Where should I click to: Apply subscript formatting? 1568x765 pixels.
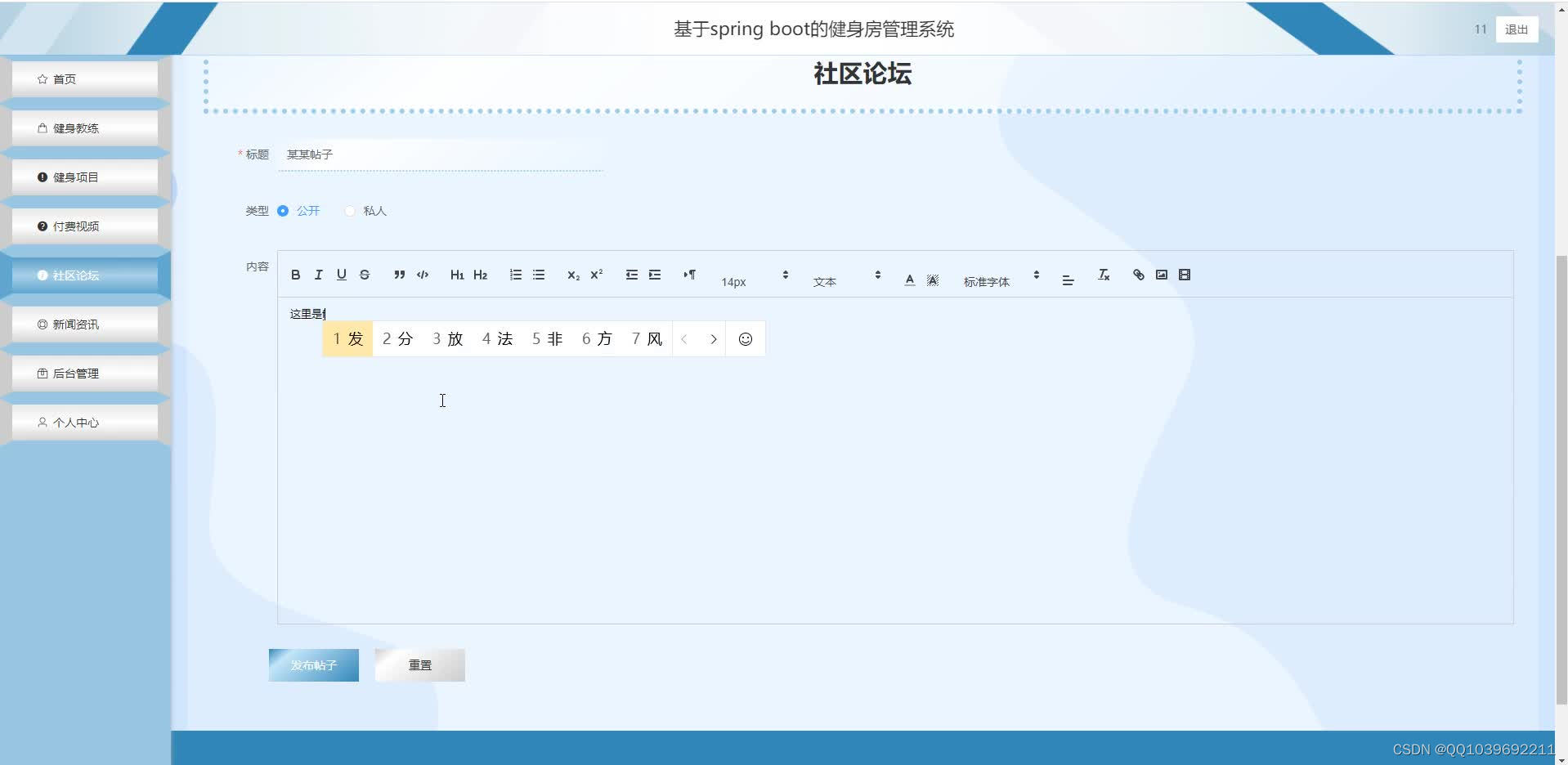coord(573,275)
